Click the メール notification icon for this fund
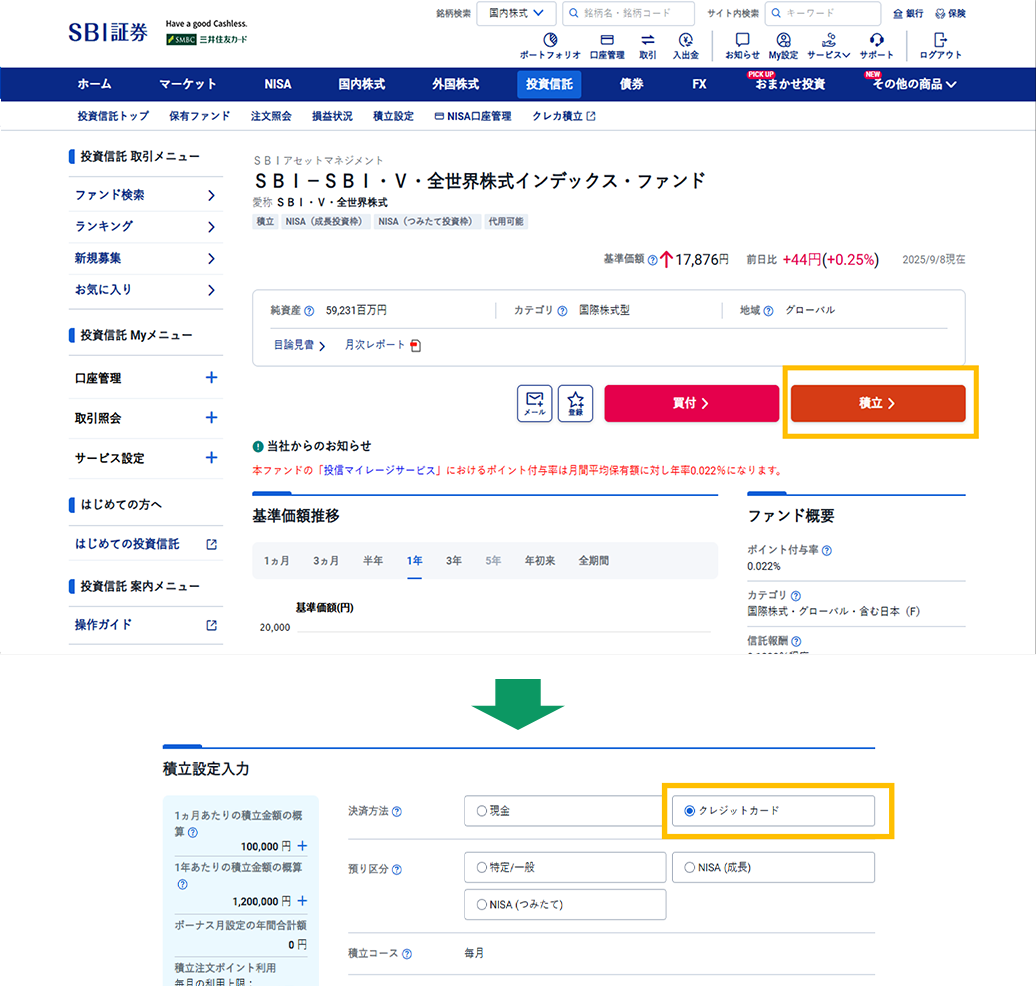This screenshot has width=1036, height=986. pyautogui.click(x=534, y=403)
